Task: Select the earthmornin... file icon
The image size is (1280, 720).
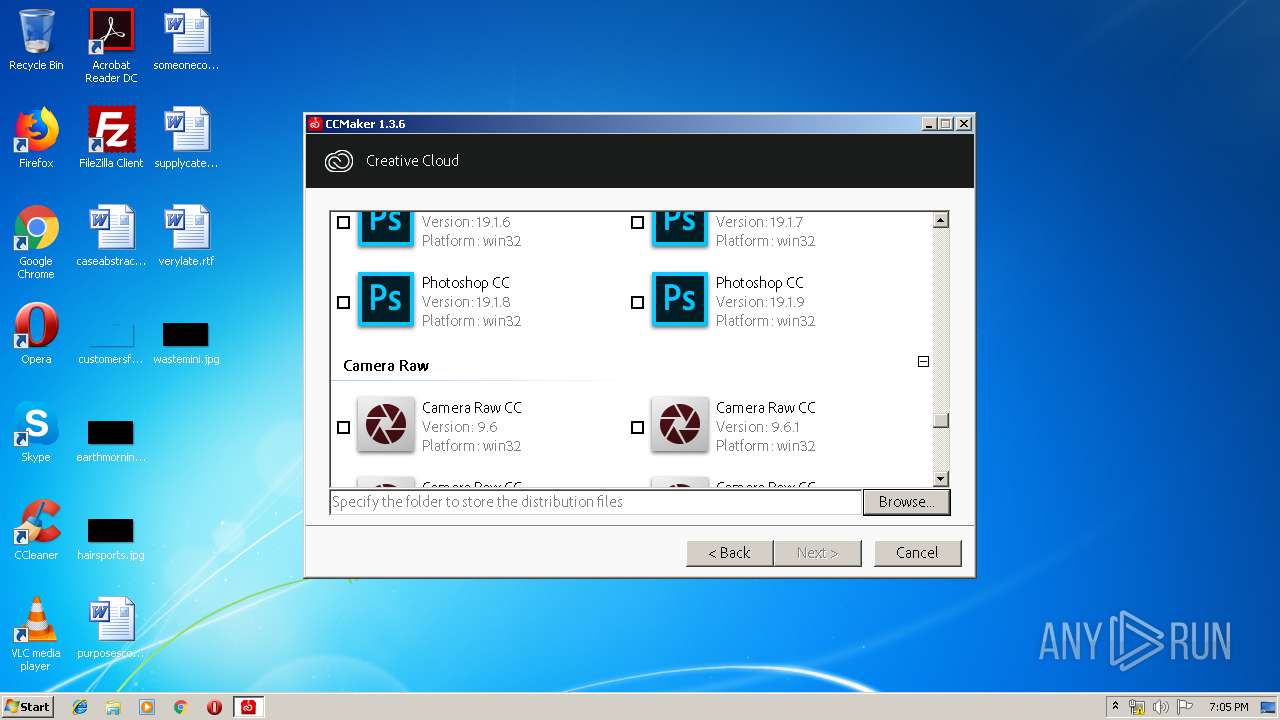Action: click(111, 433)
